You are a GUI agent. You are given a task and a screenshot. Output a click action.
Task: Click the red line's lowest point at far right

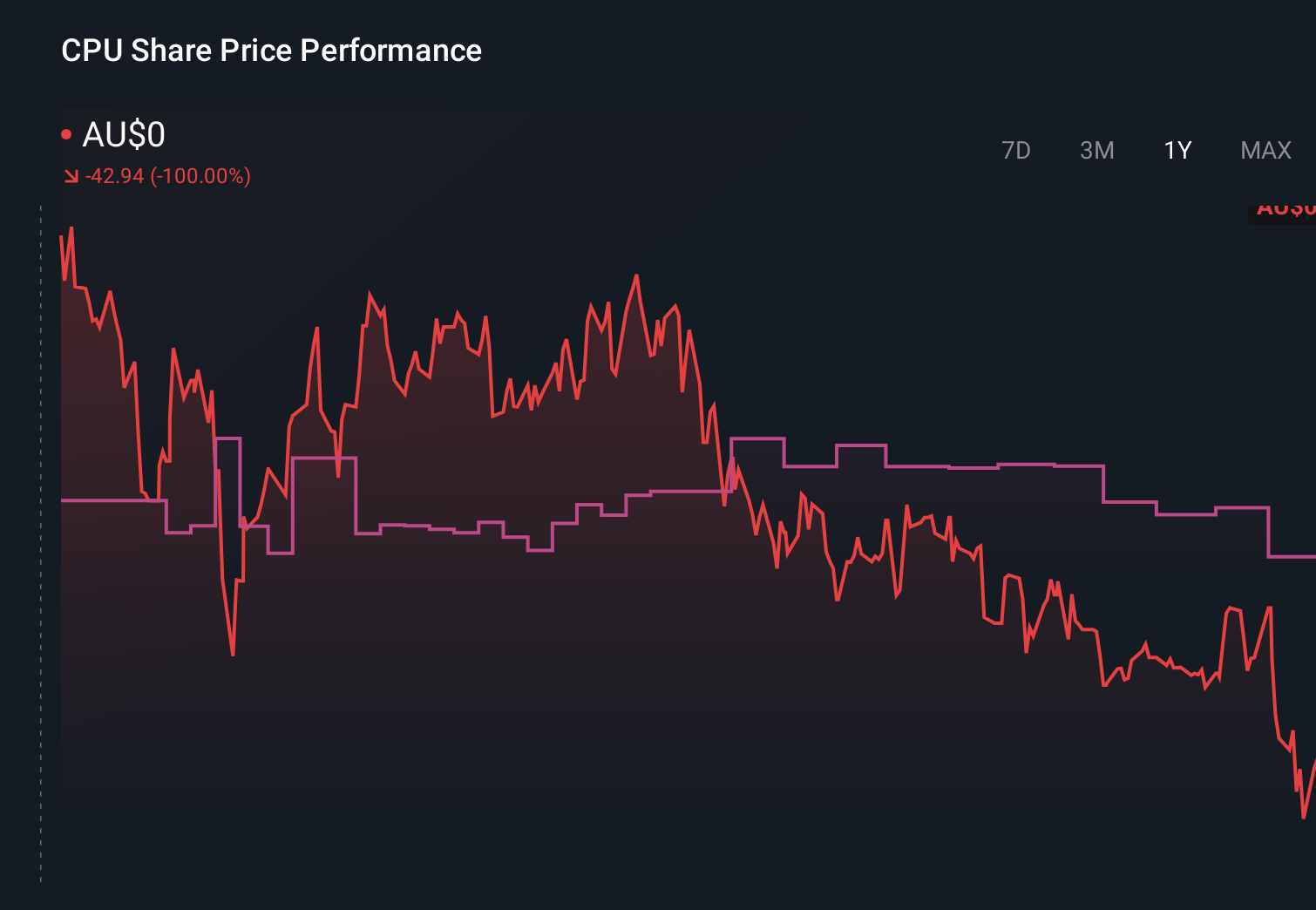(x=1304, y=816)
